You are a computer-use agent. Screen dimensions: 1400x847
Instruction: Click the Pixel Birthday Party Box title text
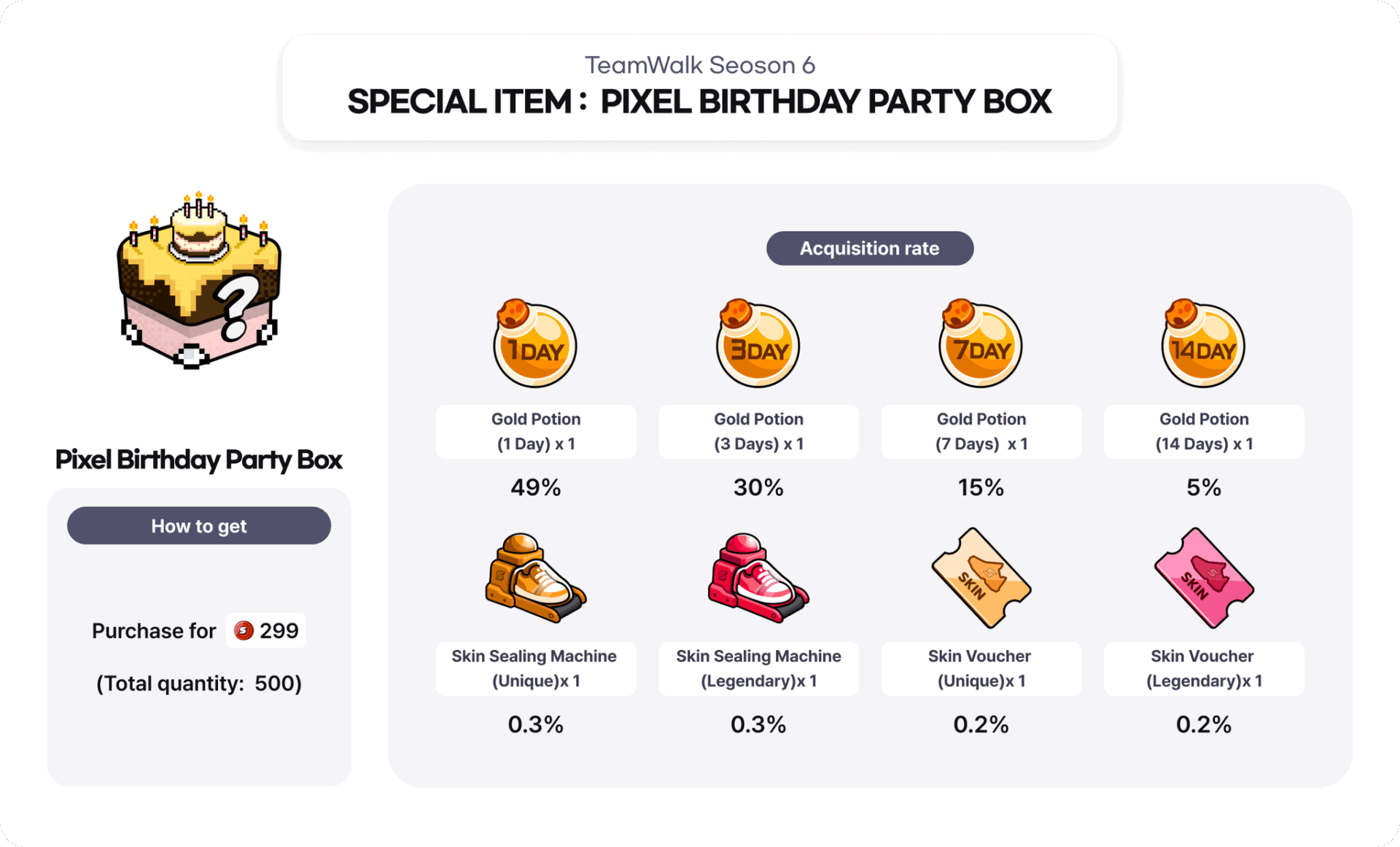point(199,460)
